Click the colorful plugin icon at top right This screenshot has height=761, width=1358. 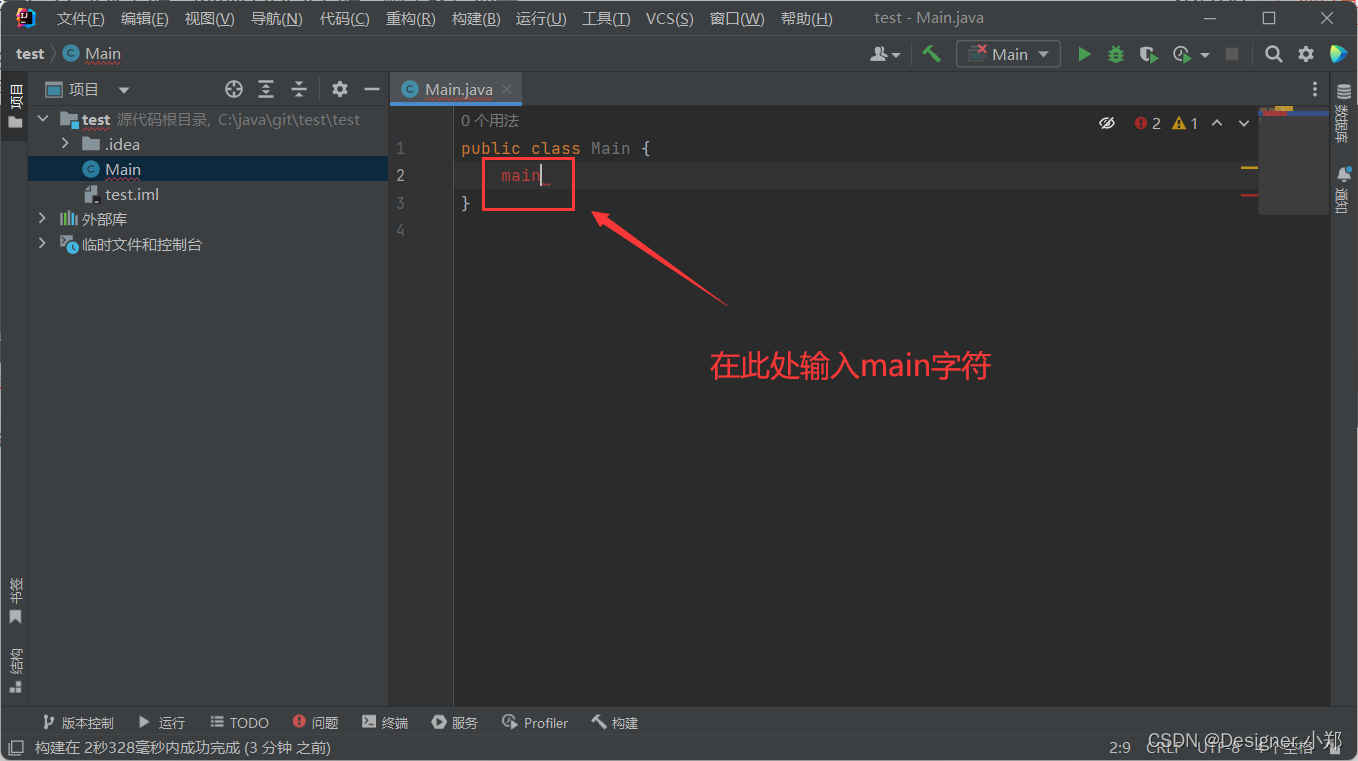pyautogui.click(x=1338, y=54)
